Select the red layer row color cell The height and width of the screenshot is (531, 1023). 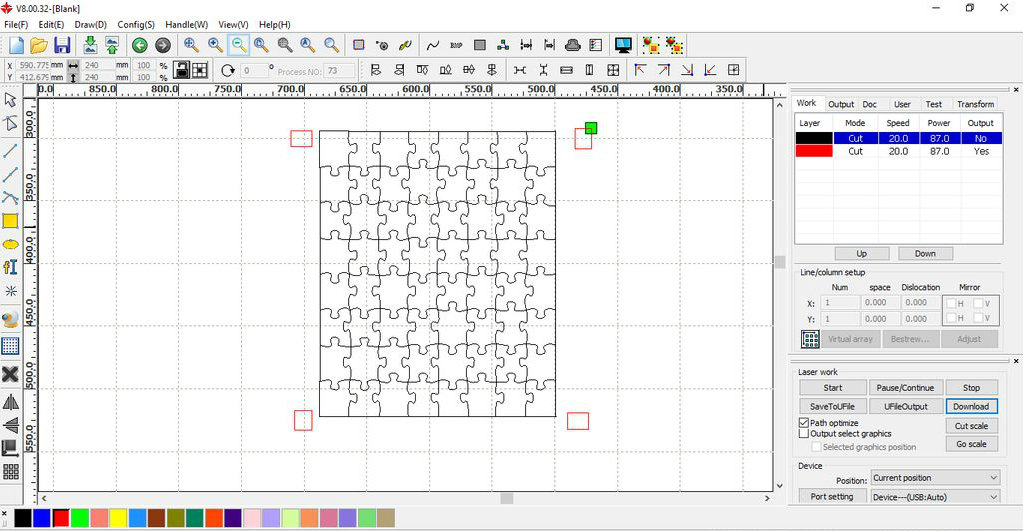[x=814, y=151]
